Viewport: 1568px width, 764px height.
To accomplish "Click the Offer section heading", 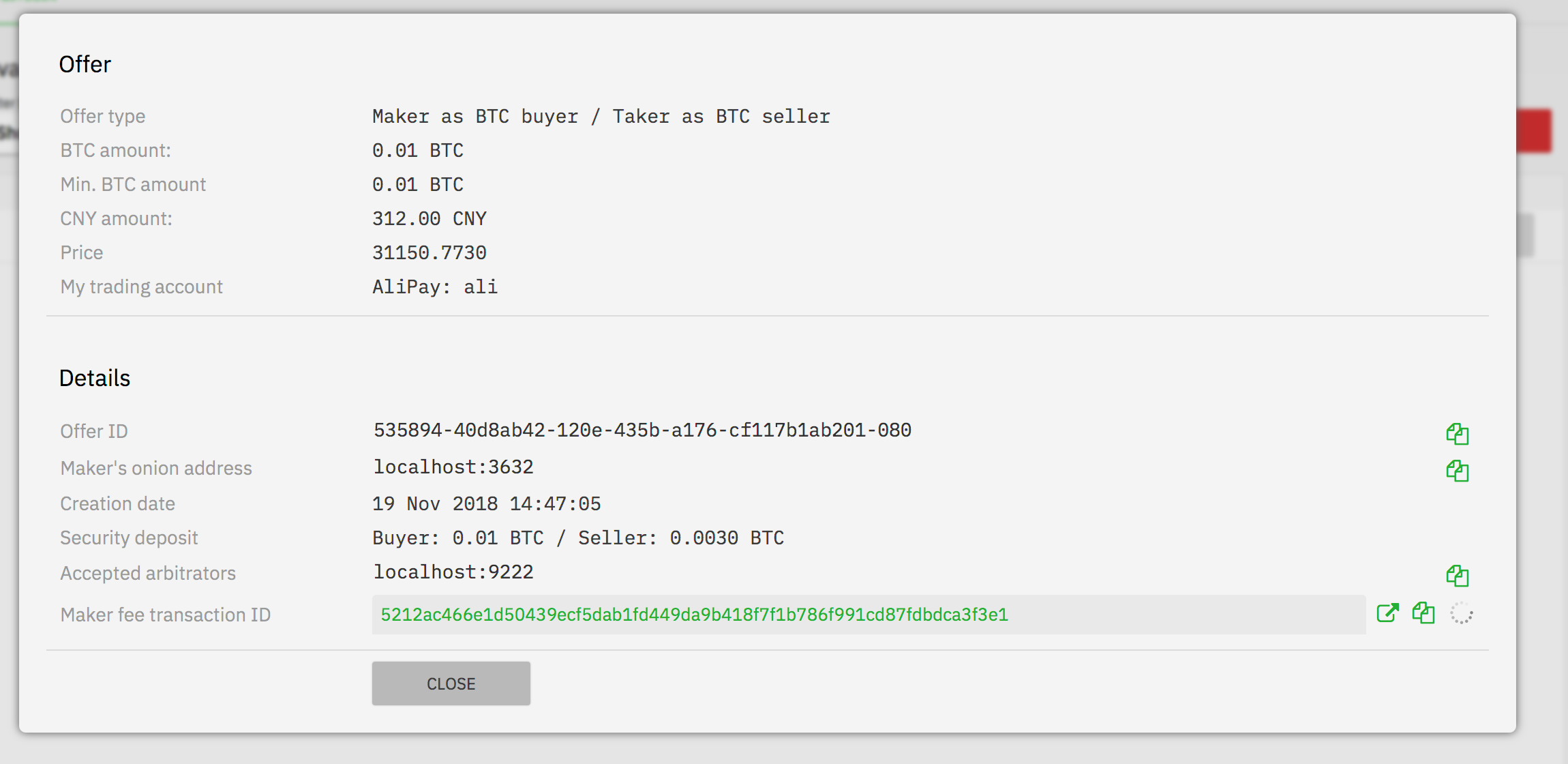I will (x=85, y=64).
